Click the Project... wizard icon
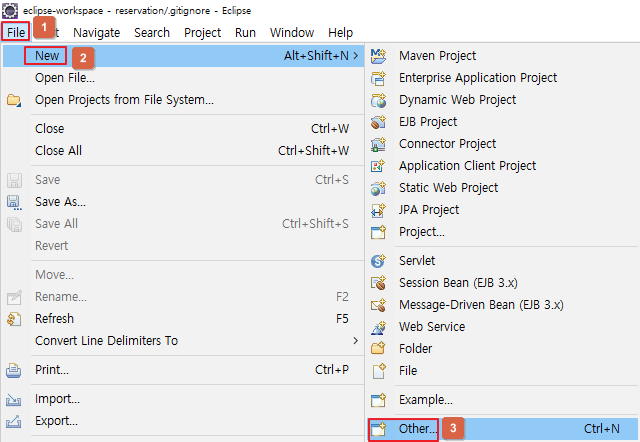 click(378, 232)
